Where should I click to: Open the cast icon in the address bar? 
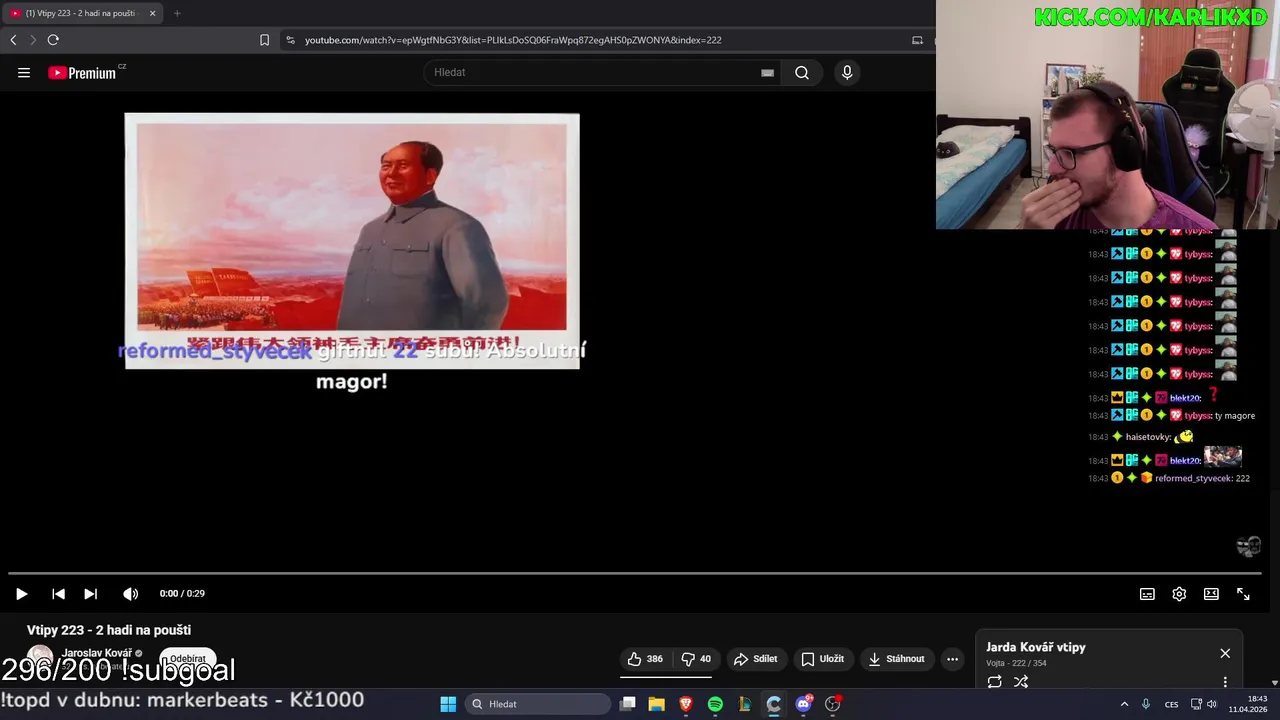pyautogui.click(x=917, y=40)
